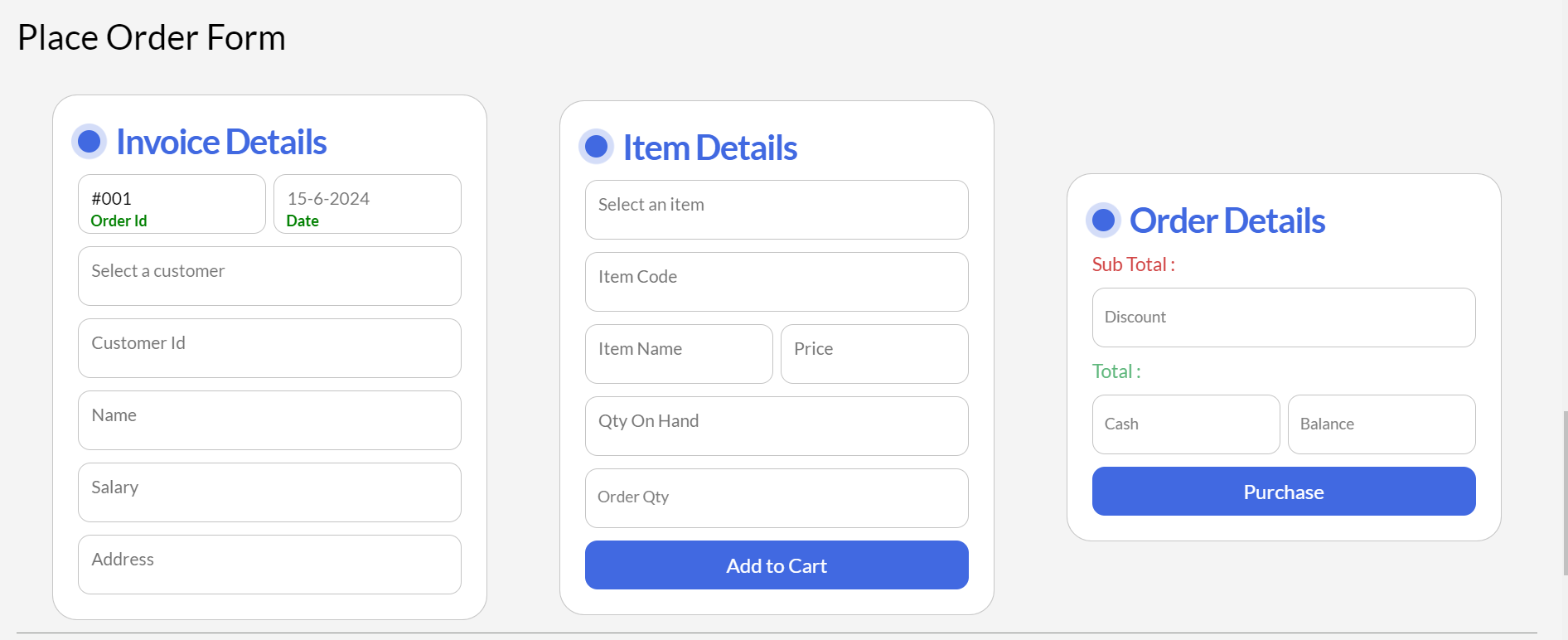The image size is (1568, 640).
Task: Click the blue circle icon beside Order Details
Action: [1103, 220]
